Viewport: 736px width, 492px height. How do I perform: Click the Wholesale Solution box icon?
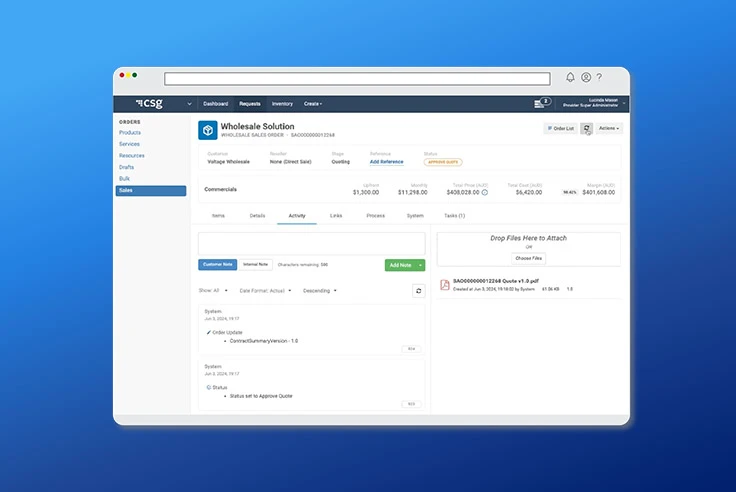[x=207, y=131]
